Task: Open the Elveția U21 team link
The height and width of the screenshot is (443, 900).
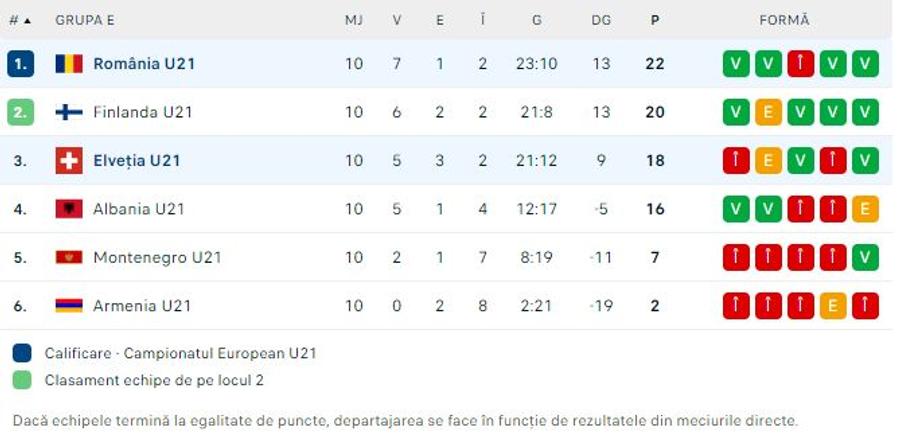Action: (x=137, y=161)
